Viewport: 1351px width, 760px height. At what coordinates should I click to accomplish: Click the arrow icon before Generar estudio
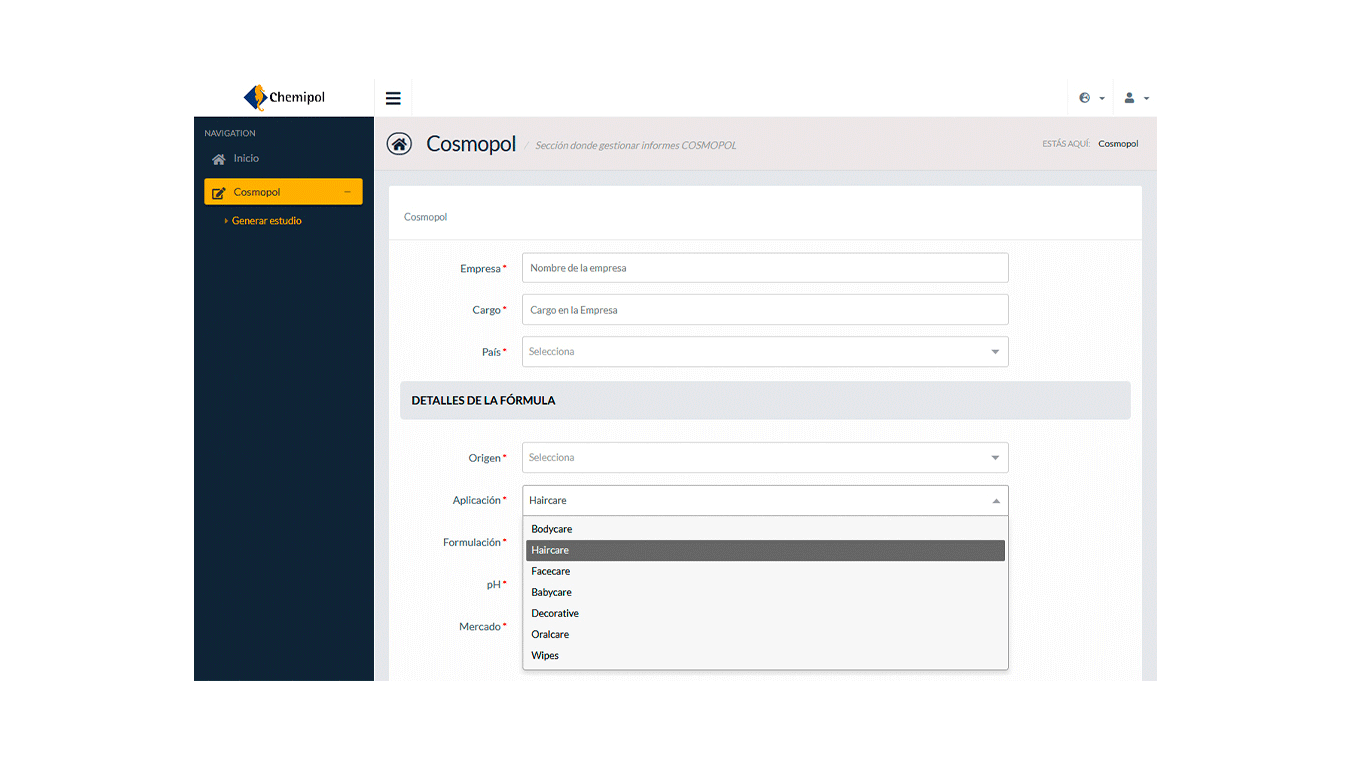click(x=226, y=220)
